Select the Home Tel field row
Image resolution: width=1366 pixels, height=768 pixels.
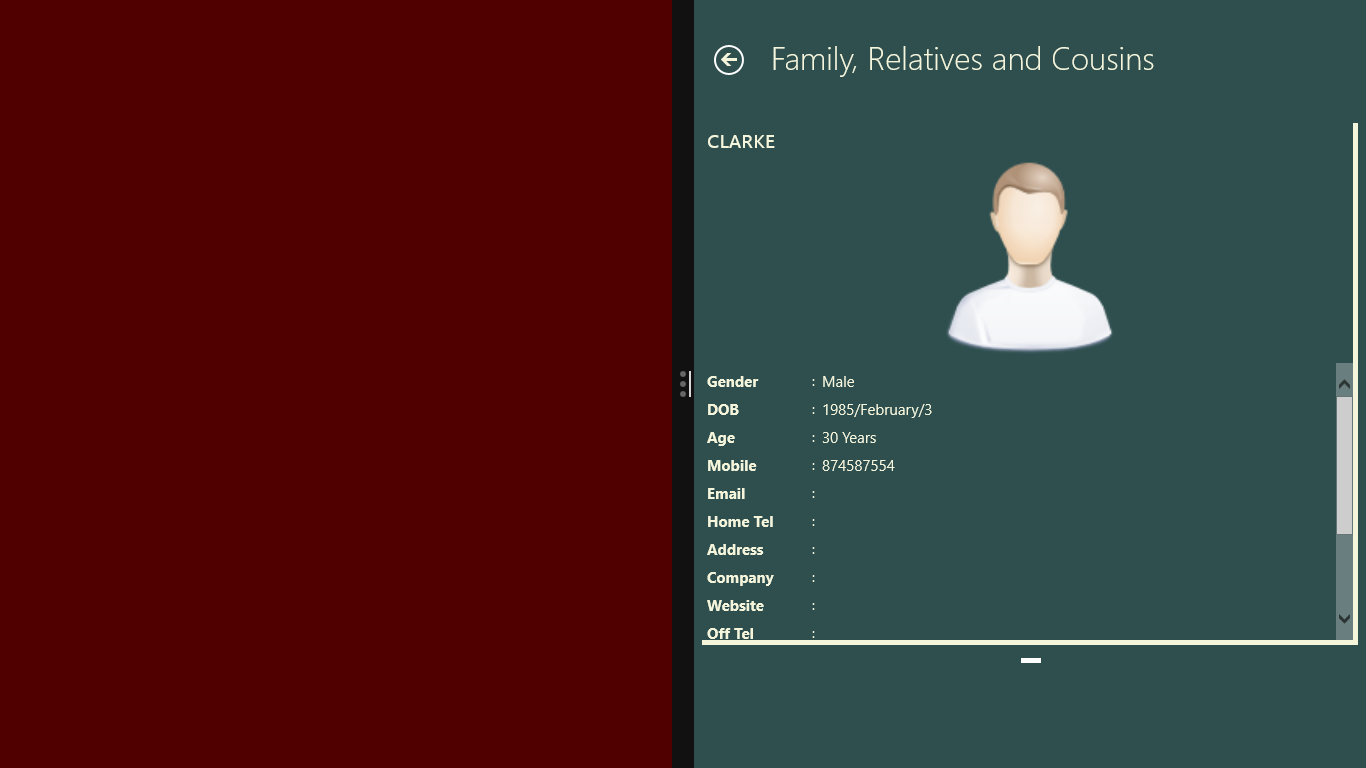(740, 522)
